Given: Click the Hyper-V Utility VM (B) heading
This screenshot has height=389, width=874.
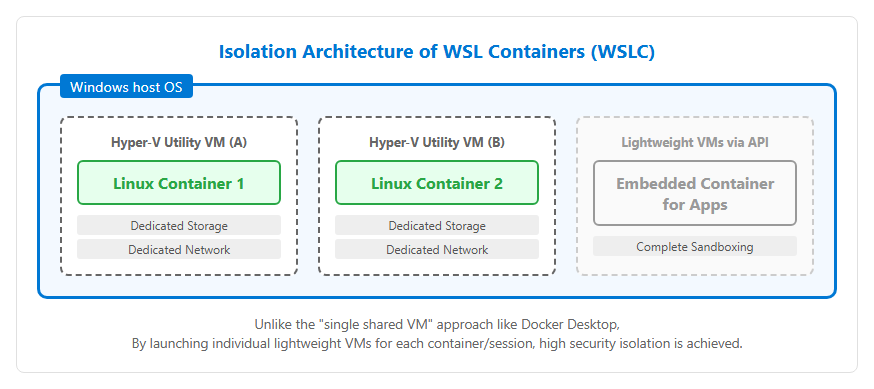Looking at the screenshot, I should pyautogui.click(x=437, y=142).
